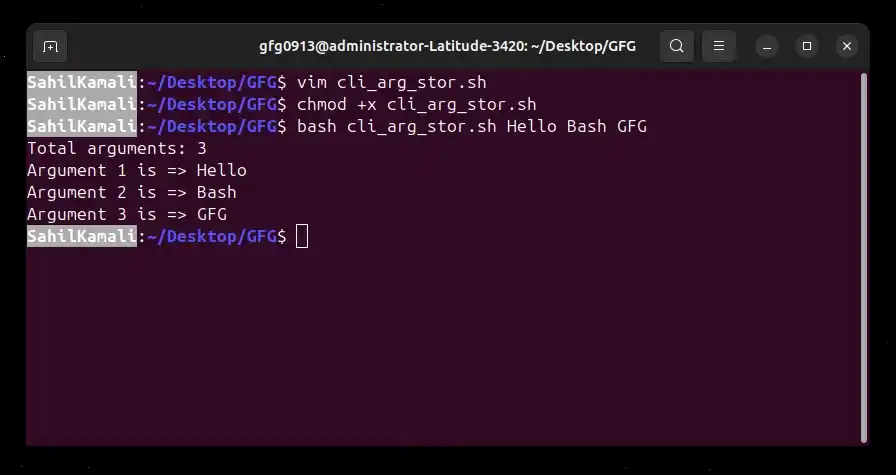
Task: Click the 'Total arguments: 3' output line
Action: [117, 149]
